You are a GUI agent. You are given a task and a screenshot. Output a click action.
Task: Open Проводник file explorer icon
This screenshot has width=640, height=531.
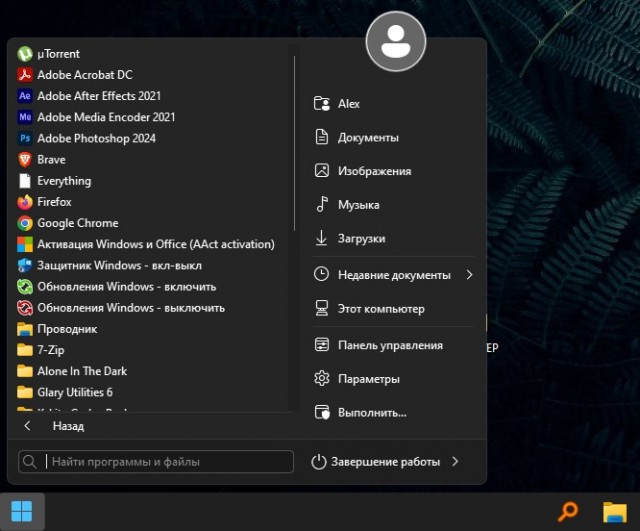(x=24, y=329)
